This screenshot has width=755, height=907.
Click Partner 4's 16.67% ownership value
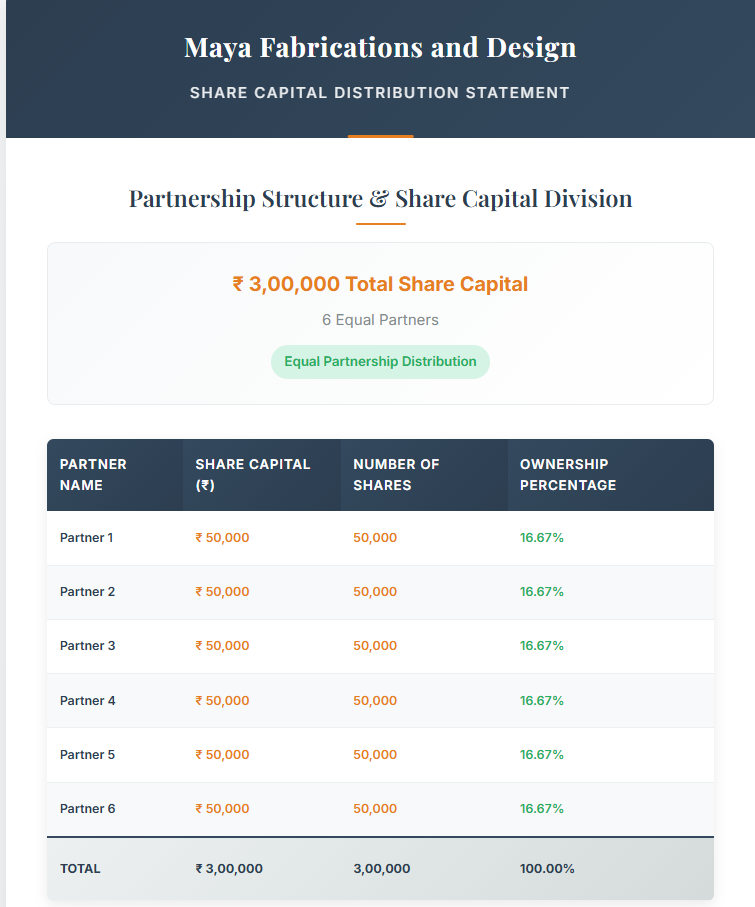coord(542,701)
